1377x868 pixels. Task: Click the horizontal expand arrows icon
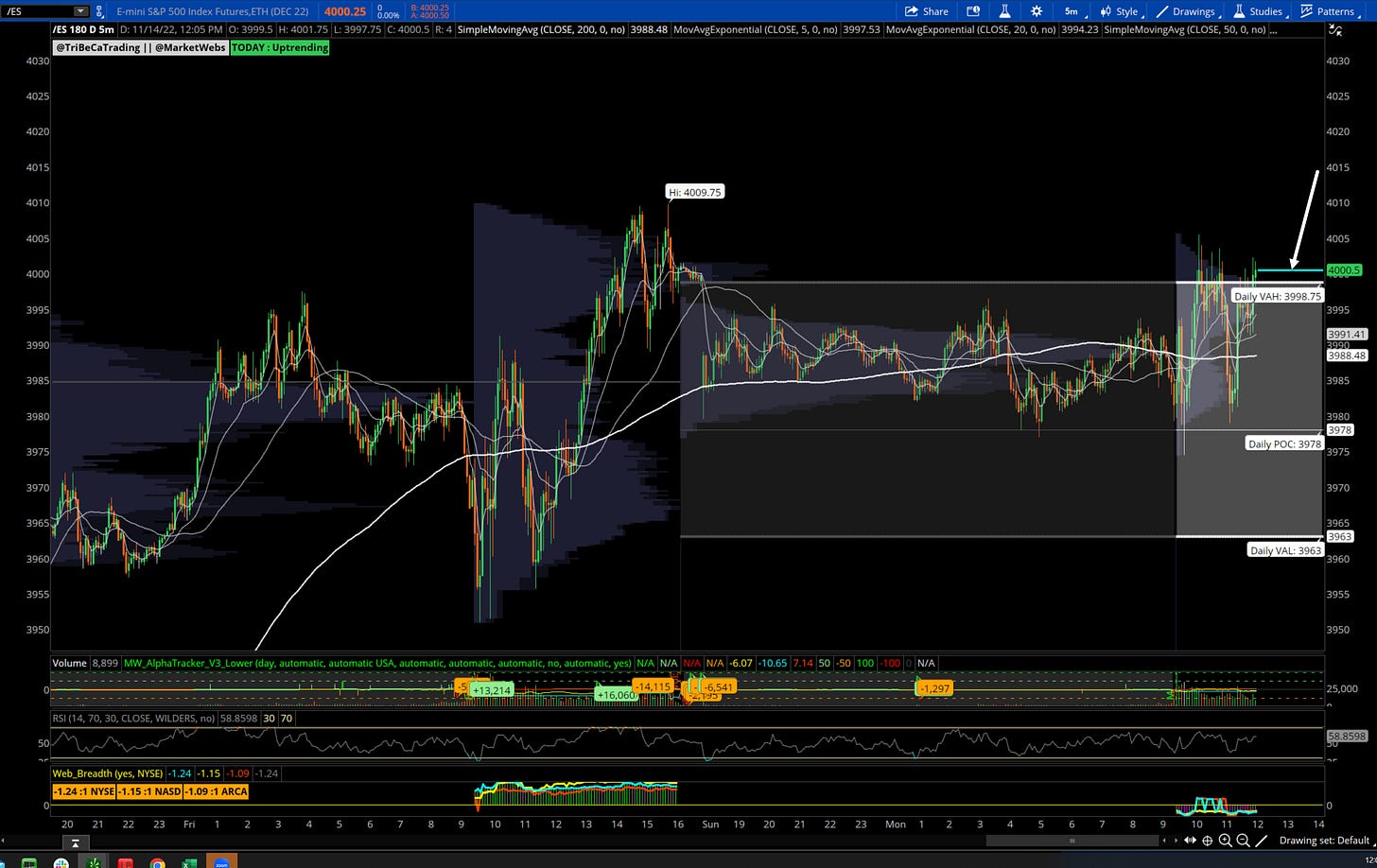1190,841
